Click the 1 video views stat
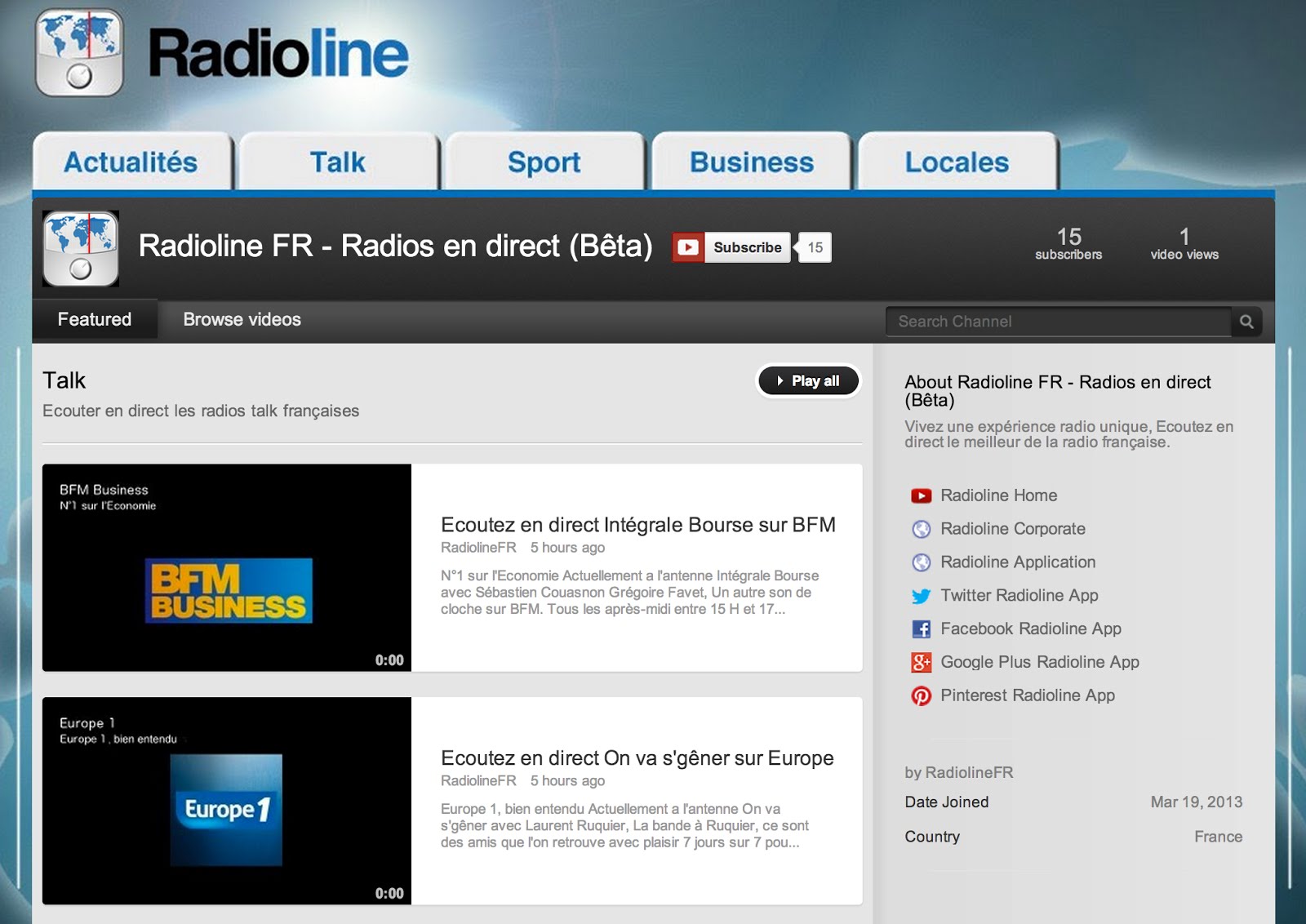 (1184, 244)
